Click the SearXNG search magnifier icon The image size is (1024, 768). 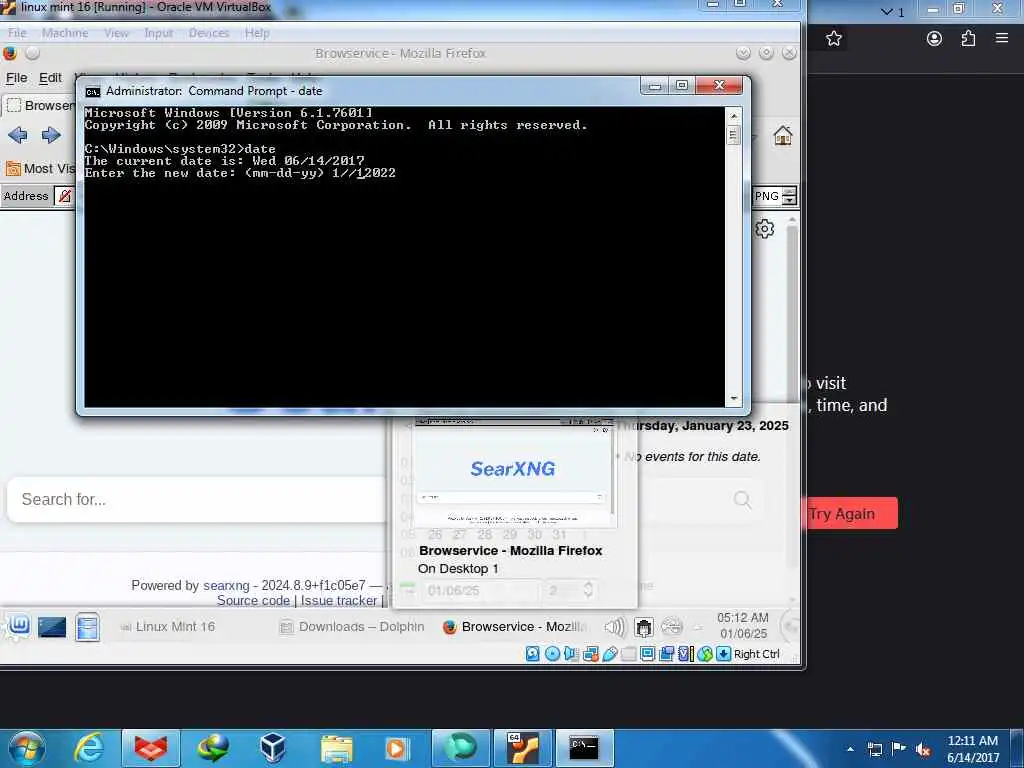point(743,500)
